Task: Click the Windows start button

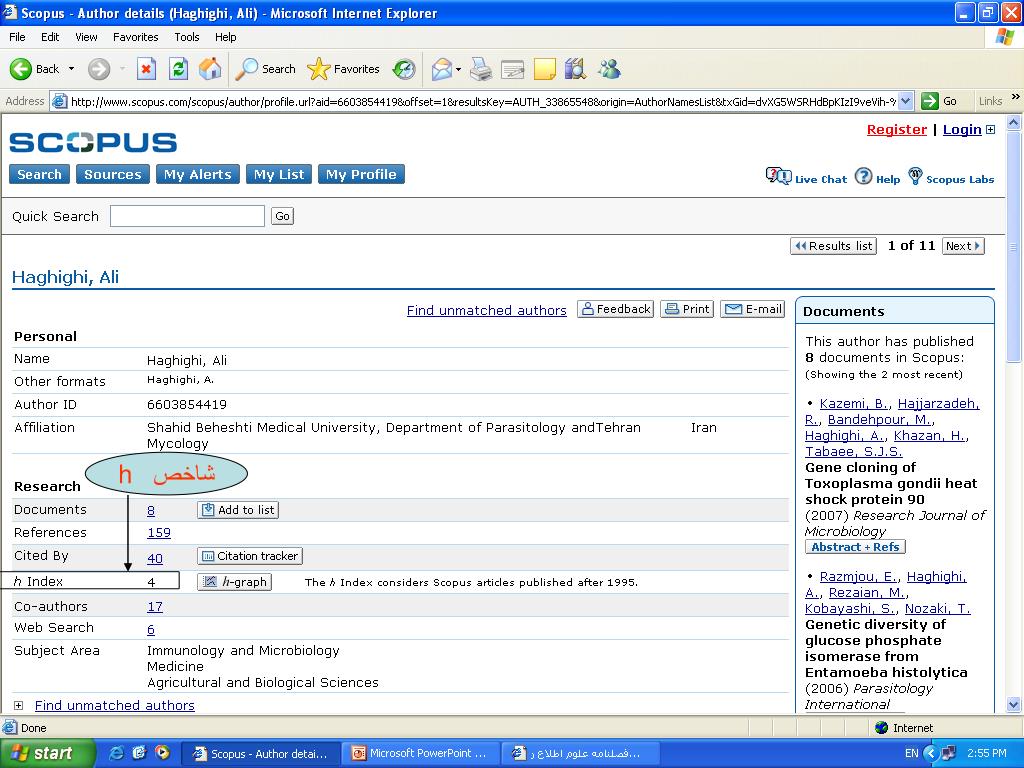Action: 48,753
